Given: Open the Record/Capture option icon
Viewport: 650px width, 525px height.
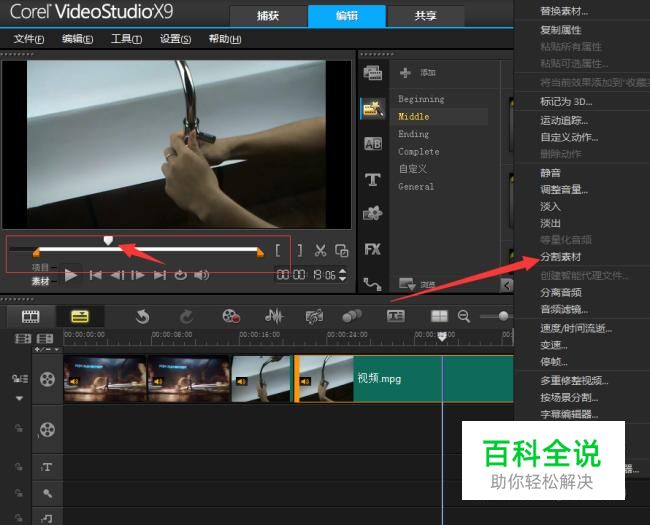Looking at the screenshot, I should 231,316.
